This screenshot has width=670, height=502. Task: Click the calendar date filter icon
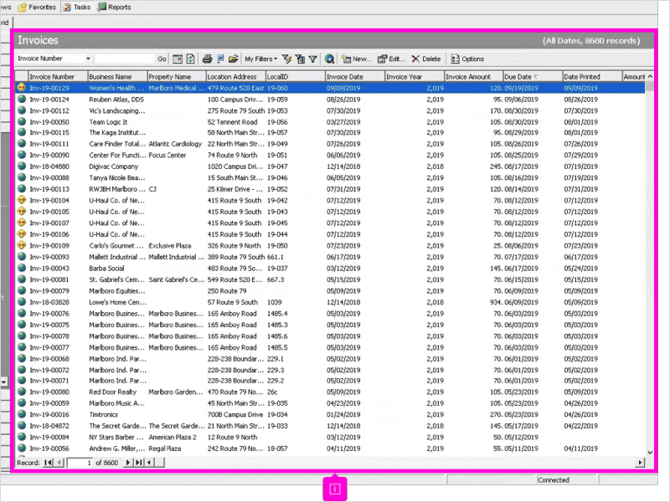[x=177, y=59]
